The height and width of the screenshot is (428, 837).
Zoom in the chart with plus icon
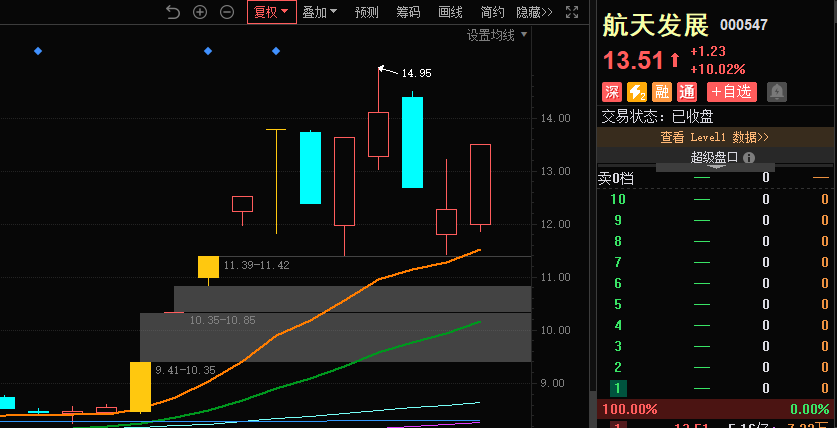[x=200, y=12]
